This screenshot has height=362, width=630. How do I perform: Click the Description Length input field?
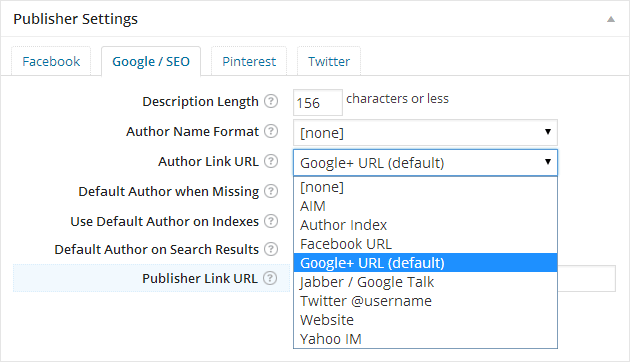318,102
